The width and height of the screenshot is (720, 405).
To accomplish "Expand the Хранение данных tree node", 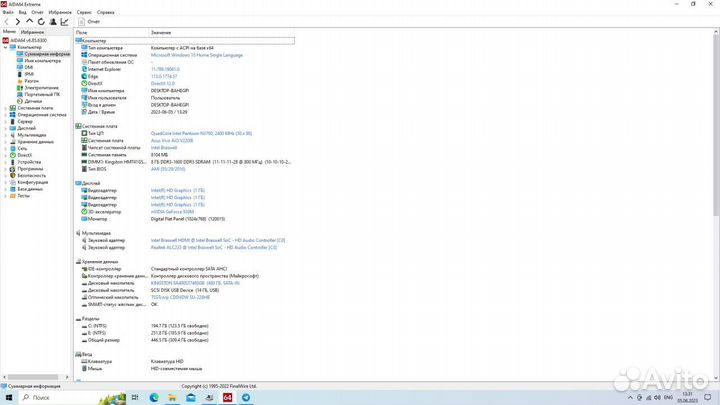I will click(6, 142).
